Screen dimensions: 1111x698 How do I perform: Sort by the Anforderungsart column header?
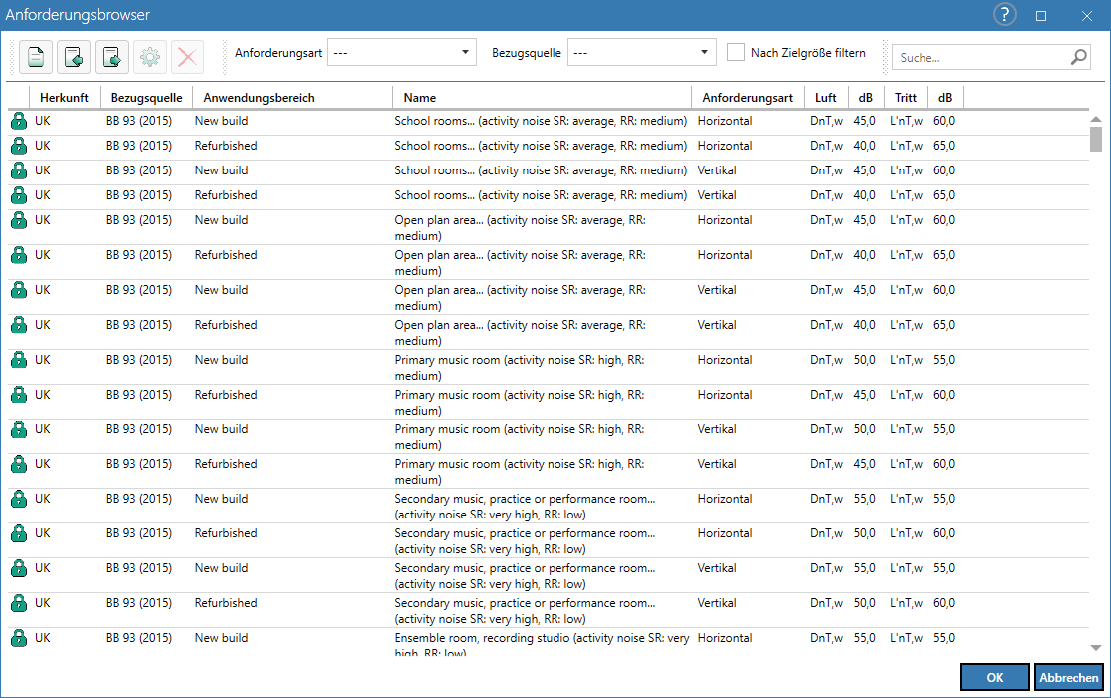(748, 98)
